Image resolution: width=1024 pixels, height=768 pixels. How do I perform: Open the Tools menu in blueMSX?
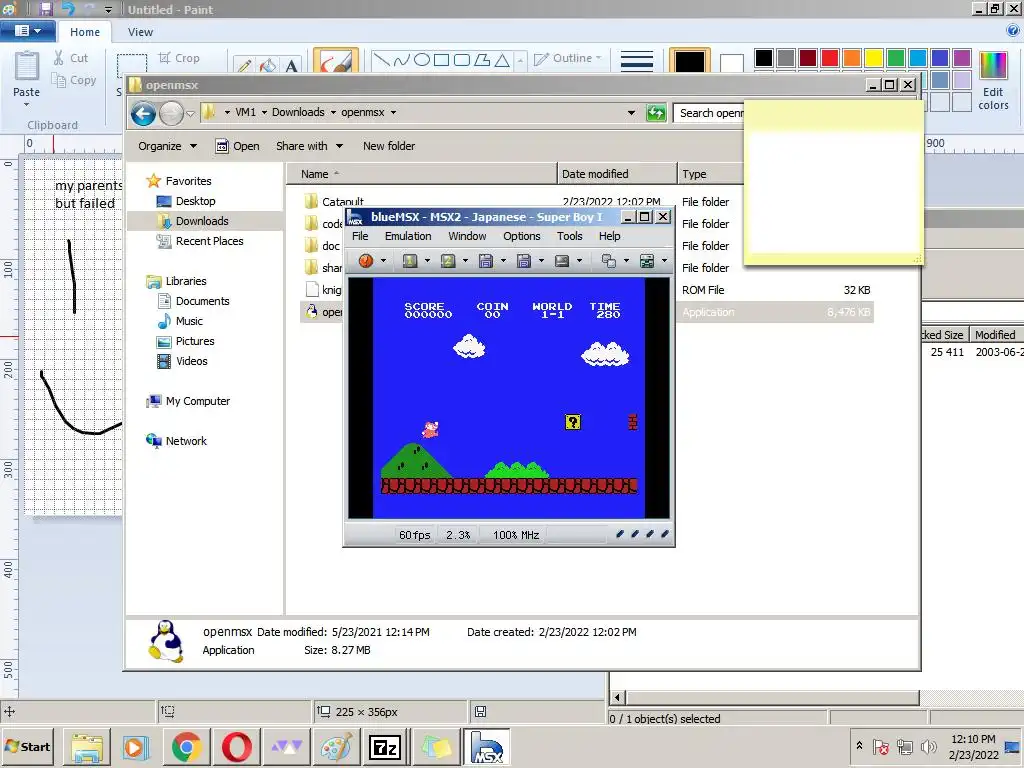tap(569, 236)
